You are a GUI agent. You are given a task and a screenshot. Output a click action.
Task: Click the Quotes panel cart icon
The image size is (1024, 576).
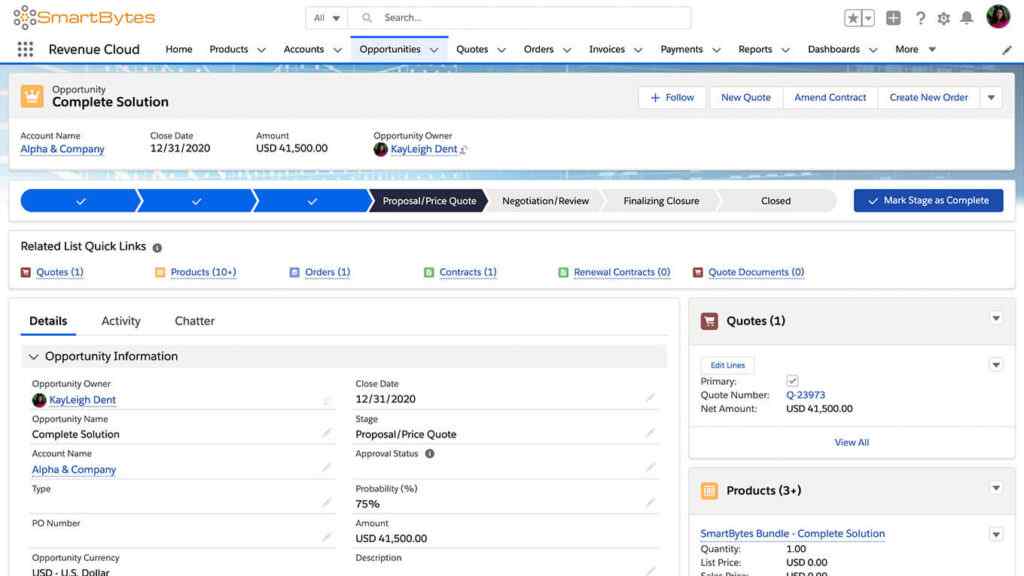[x=709, y=321]
